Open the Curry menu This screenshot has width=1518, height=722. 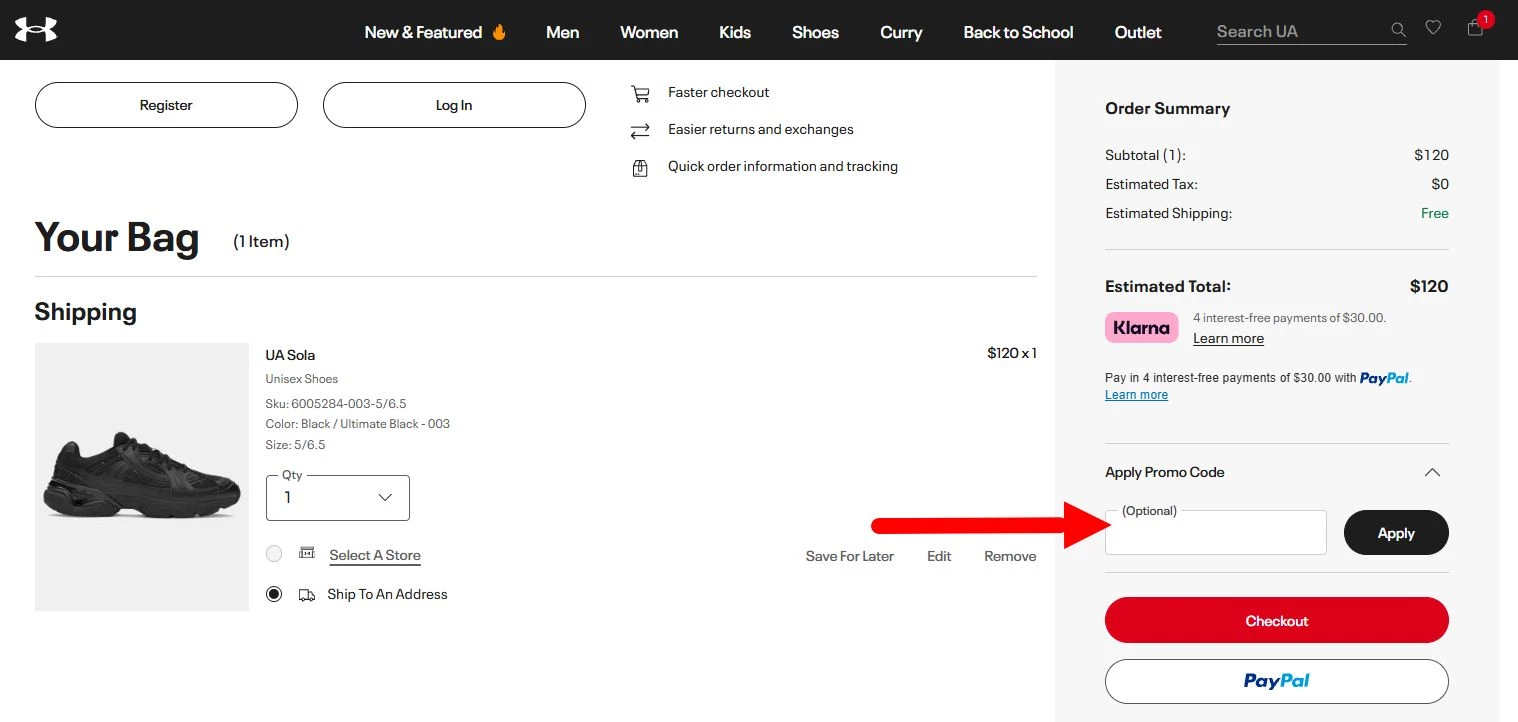901,32
